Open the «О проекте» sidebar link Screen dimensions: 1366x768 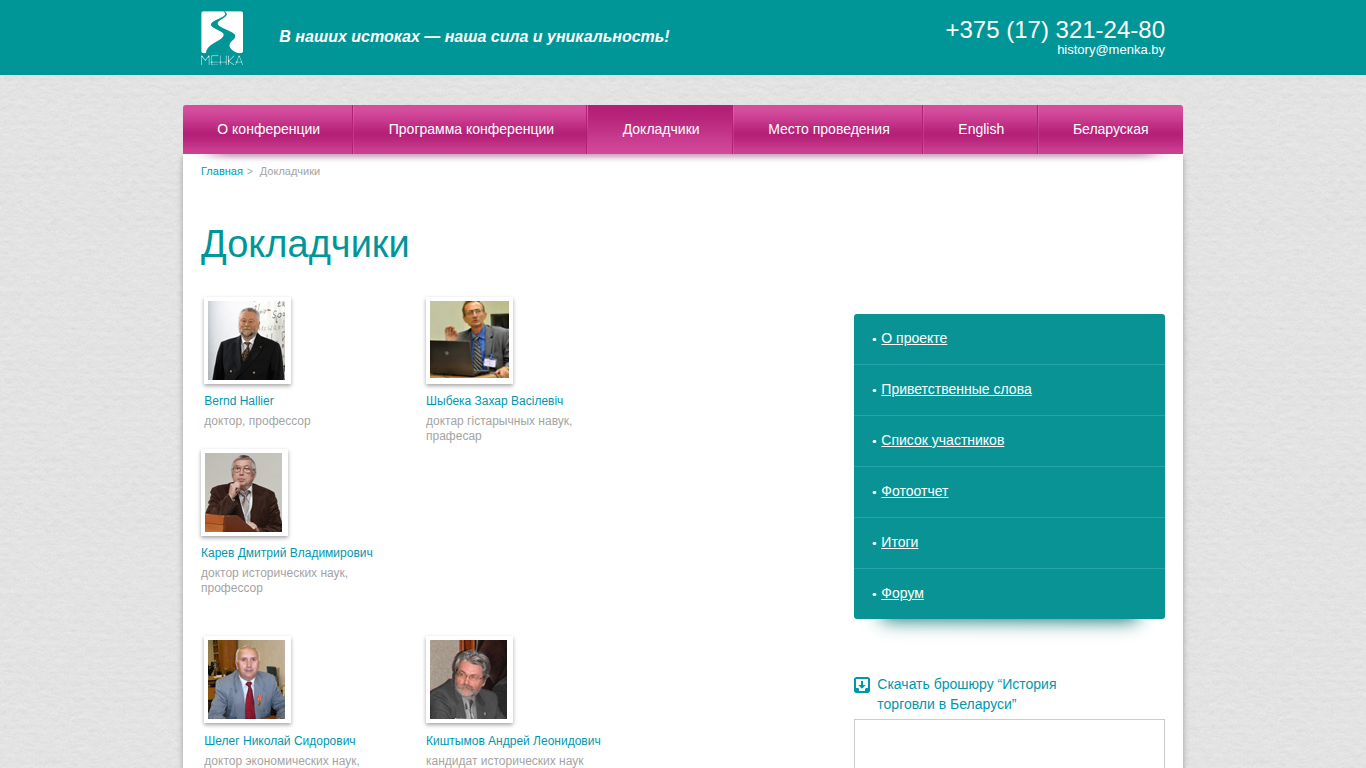[x=914, y=338]
